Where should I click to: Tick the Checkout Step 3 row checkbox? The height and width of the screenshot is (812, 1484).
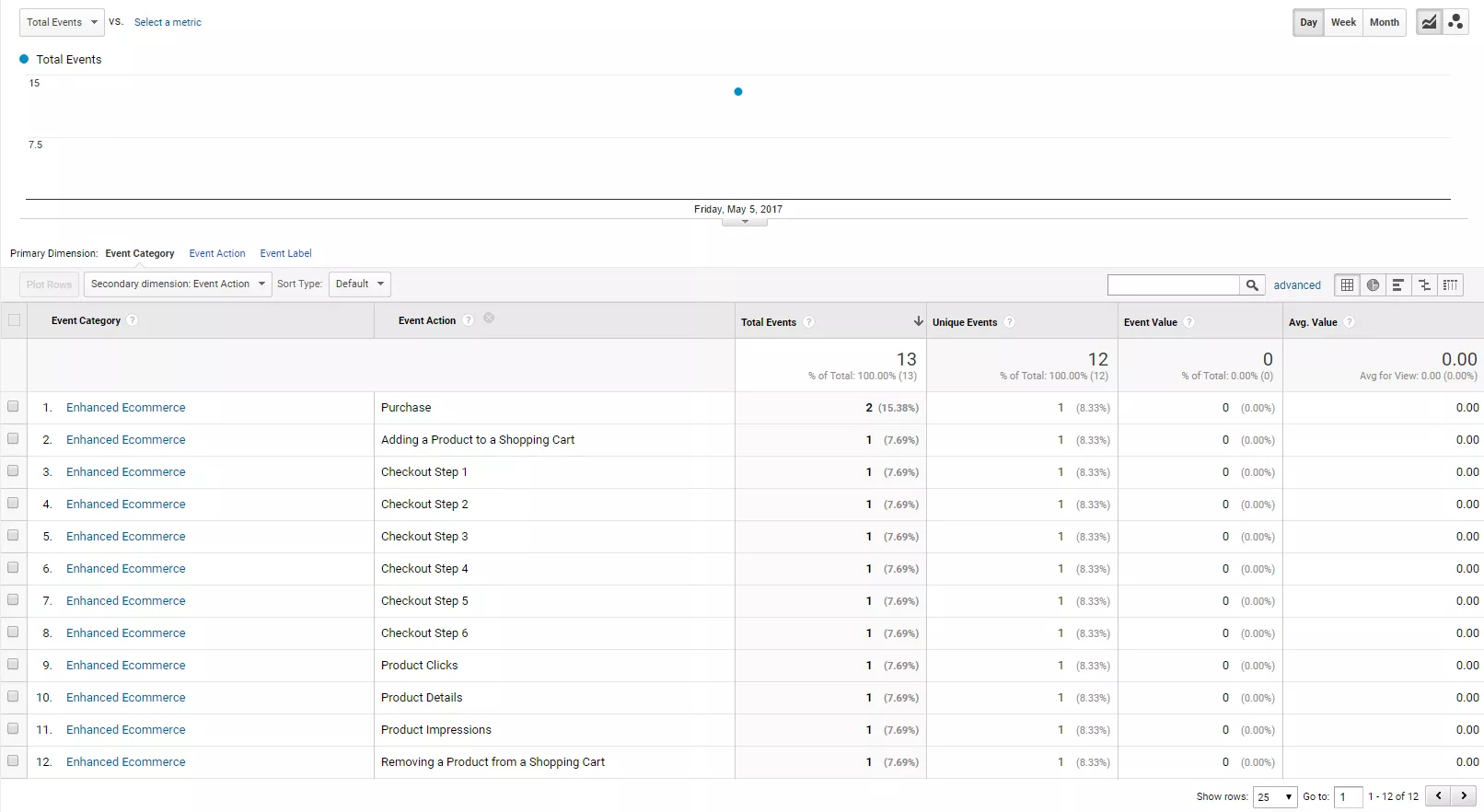[13, 535]
